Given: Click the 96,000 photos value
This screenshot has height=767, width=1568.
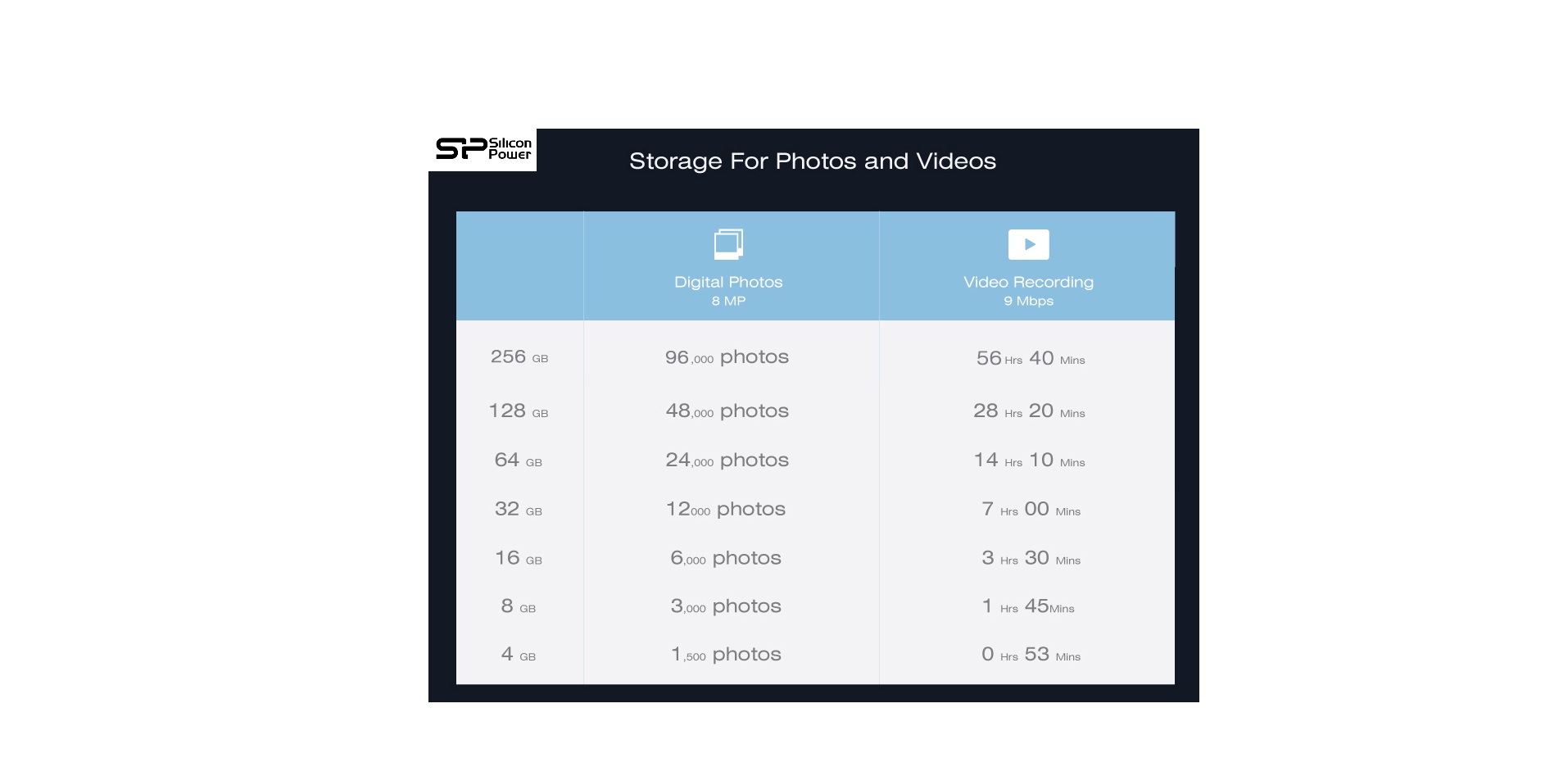Looking at the screenshot, I should click(727, 357).
